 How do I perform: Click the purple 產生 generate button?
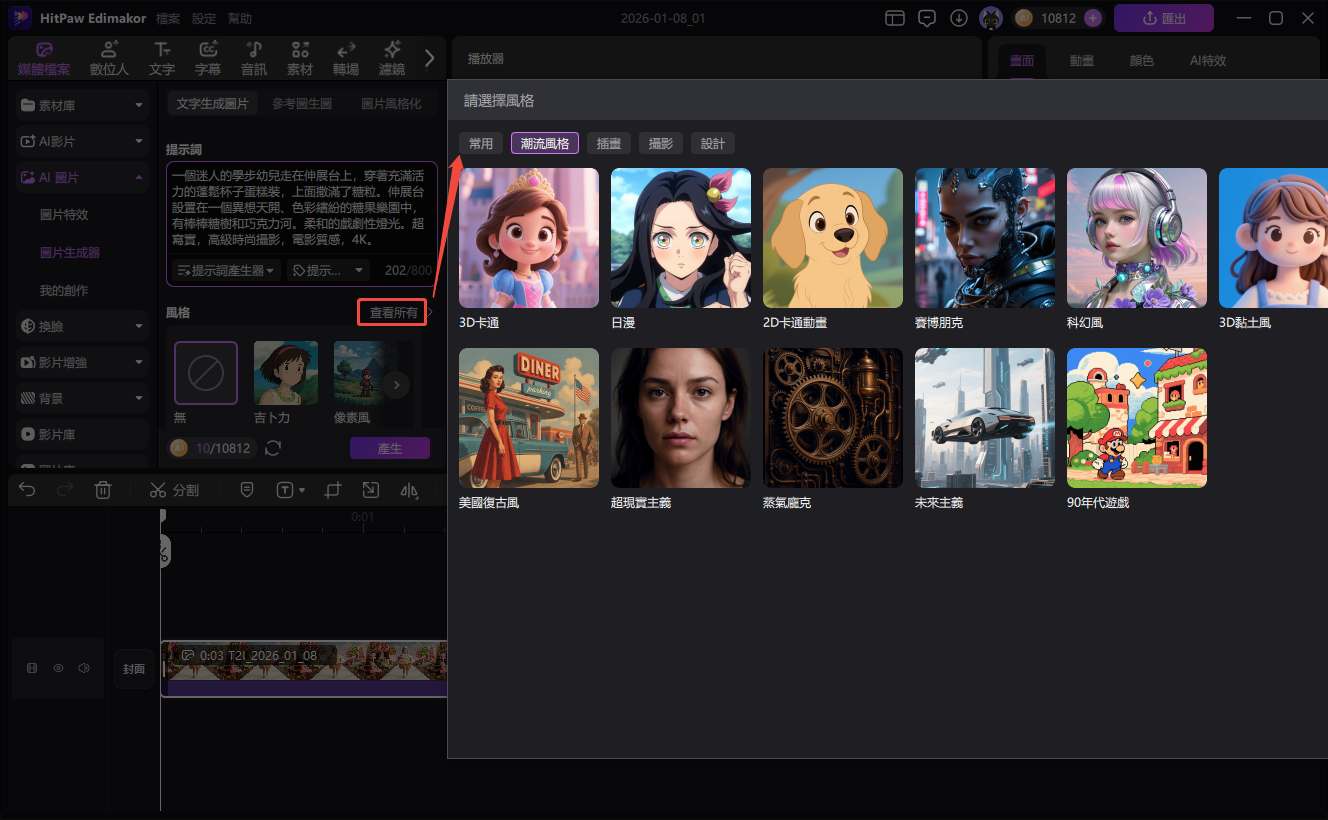[x=389, y=448]
